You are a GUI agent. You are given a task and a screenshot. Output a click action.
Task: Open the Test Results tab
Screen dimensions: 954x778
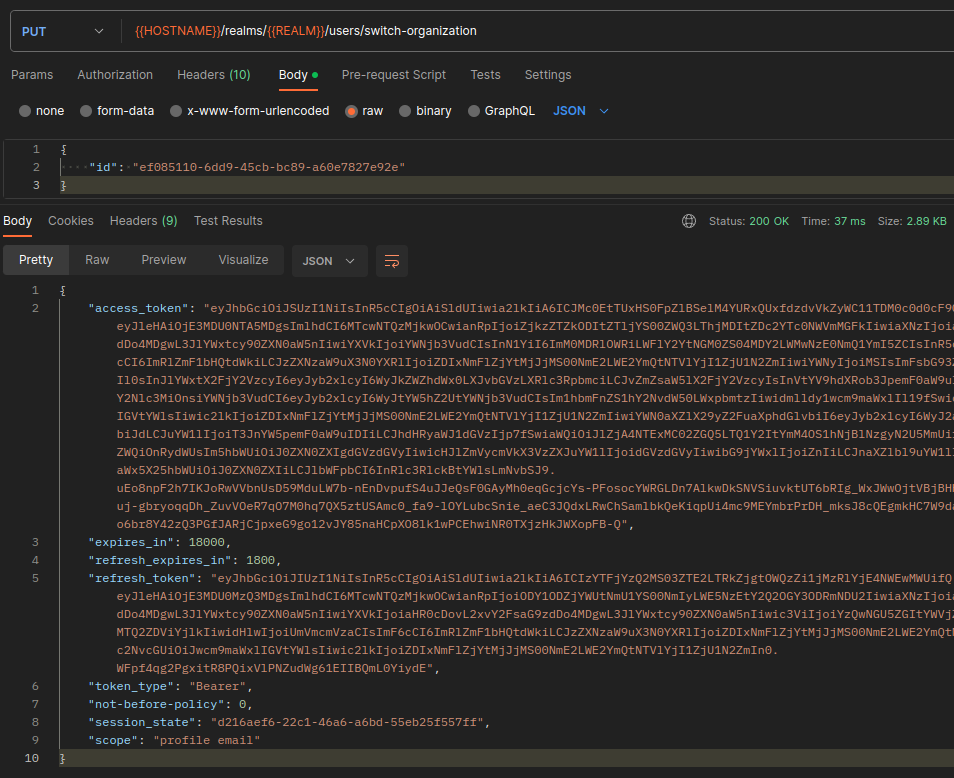[x=228, y=221]
